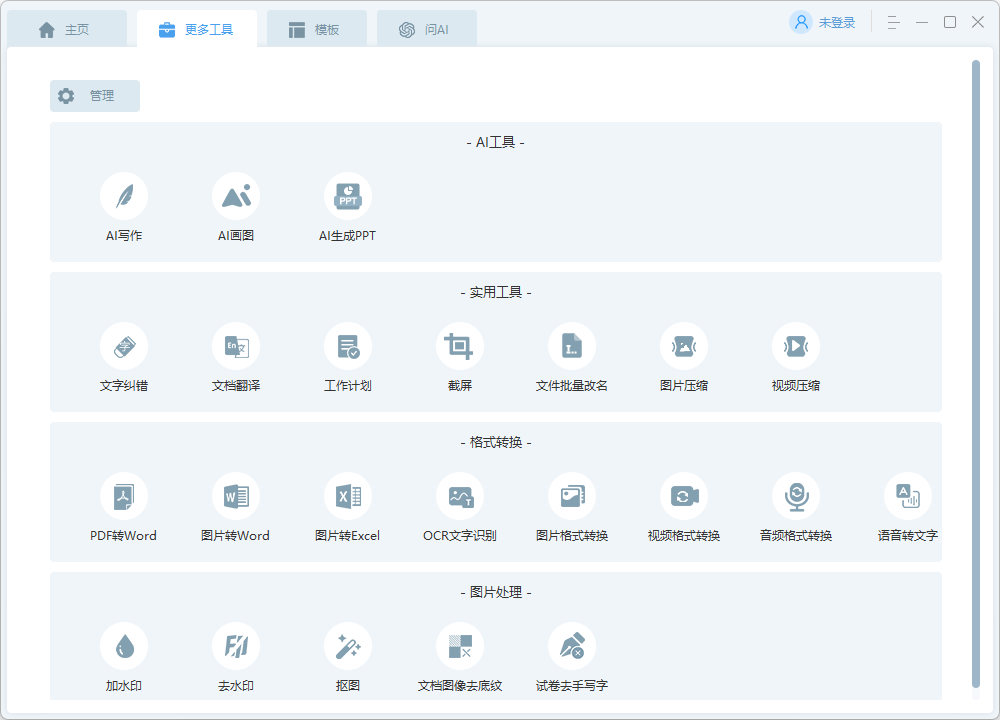Click the 图片处理 section heading

[496, 592]
